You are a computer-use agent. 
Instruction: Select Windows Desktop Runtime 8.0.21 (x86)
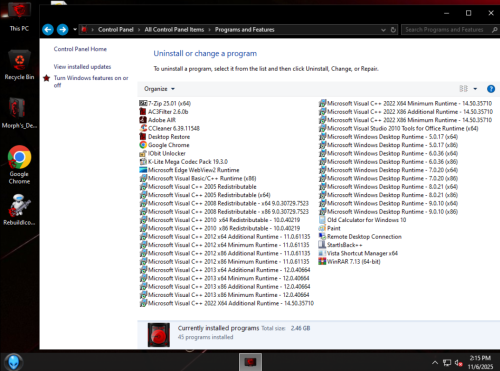[x=388, y=195]
